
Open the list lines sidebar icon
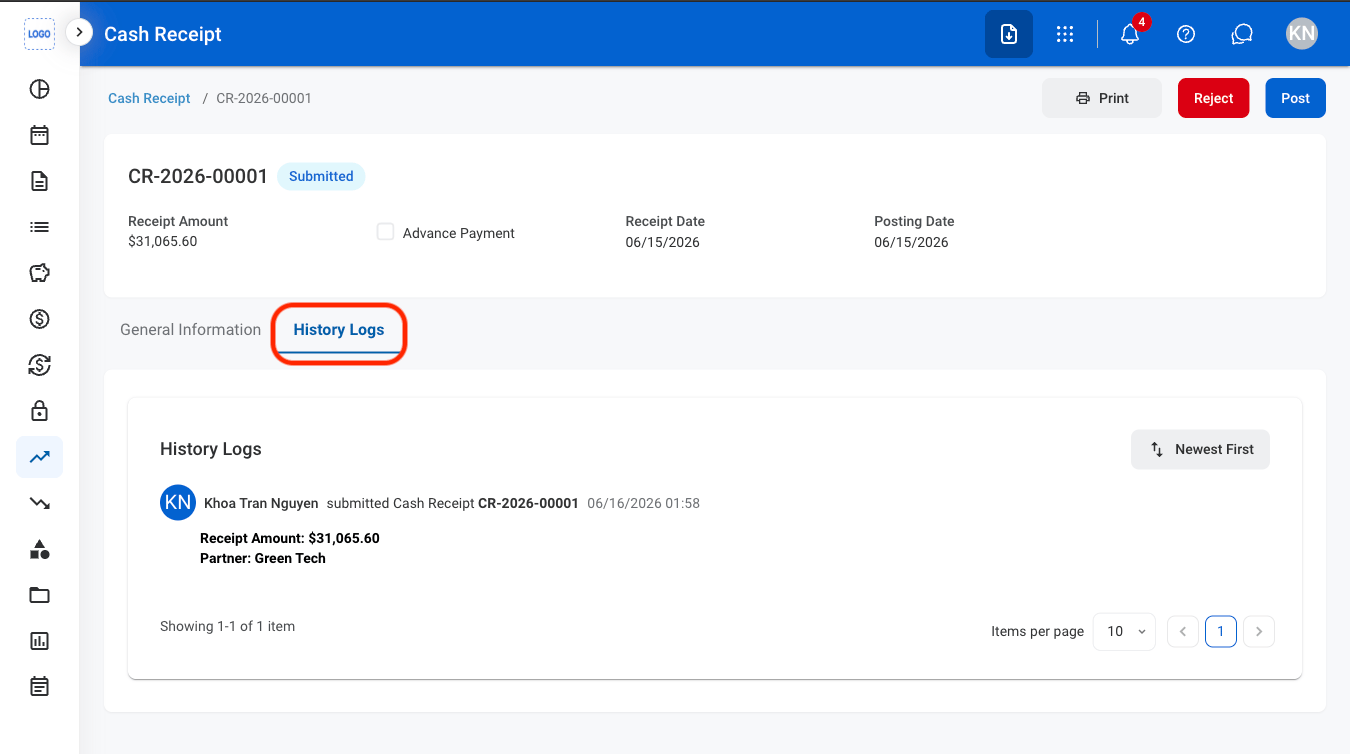pyautogui.click(x=39, y=227)
